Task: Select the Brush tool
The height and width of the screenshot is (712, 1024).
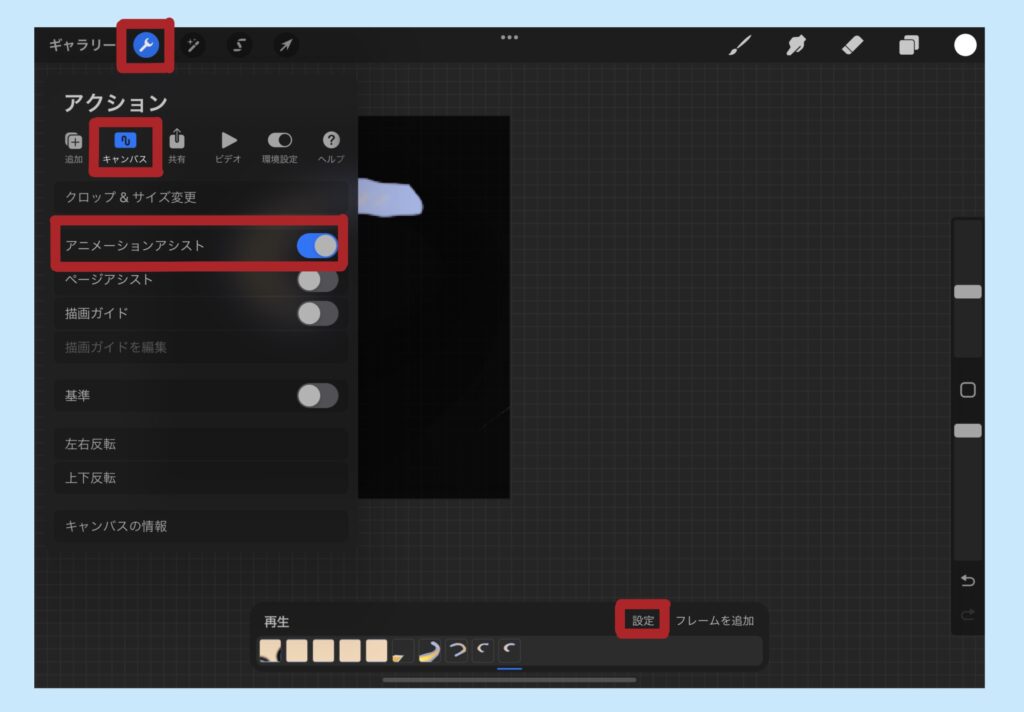Action: click(740, 45)
